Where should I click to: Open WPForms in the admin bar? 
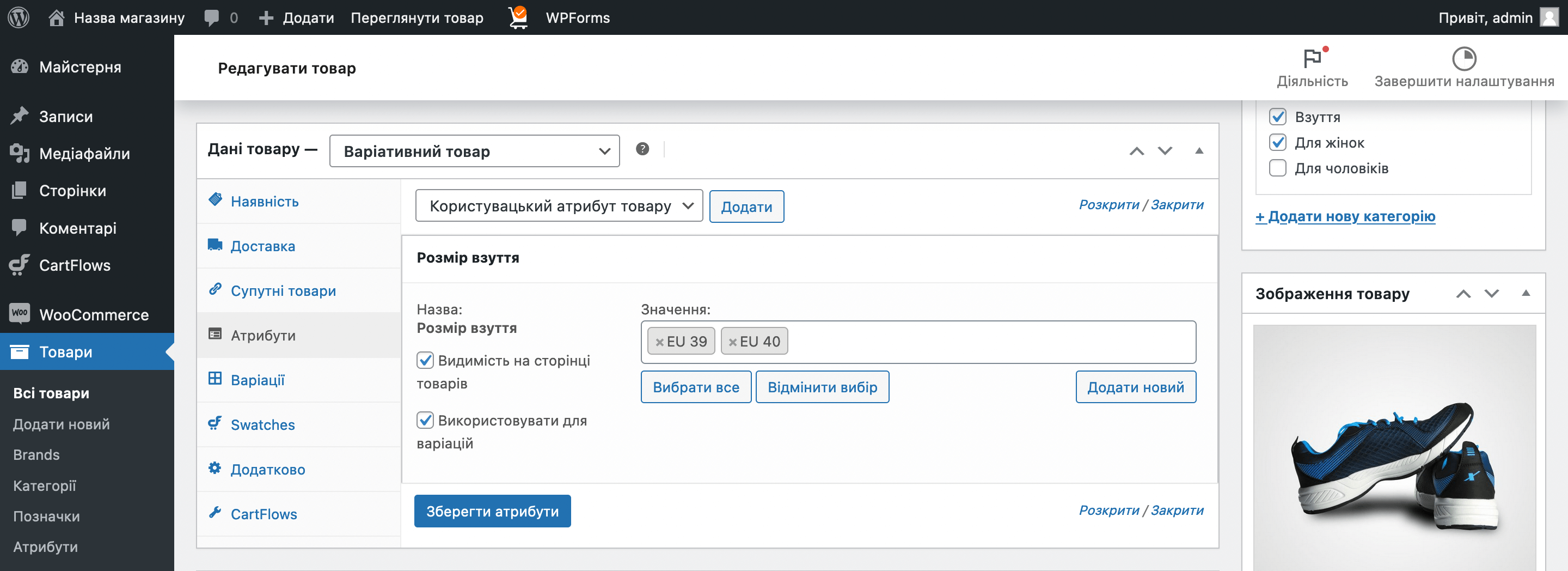[577, 17]
